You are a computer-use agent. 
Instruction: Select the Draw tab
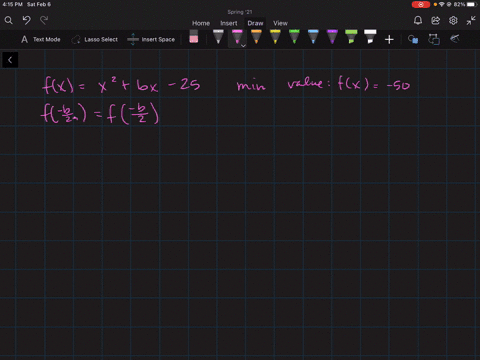click(x=255, y=23)
